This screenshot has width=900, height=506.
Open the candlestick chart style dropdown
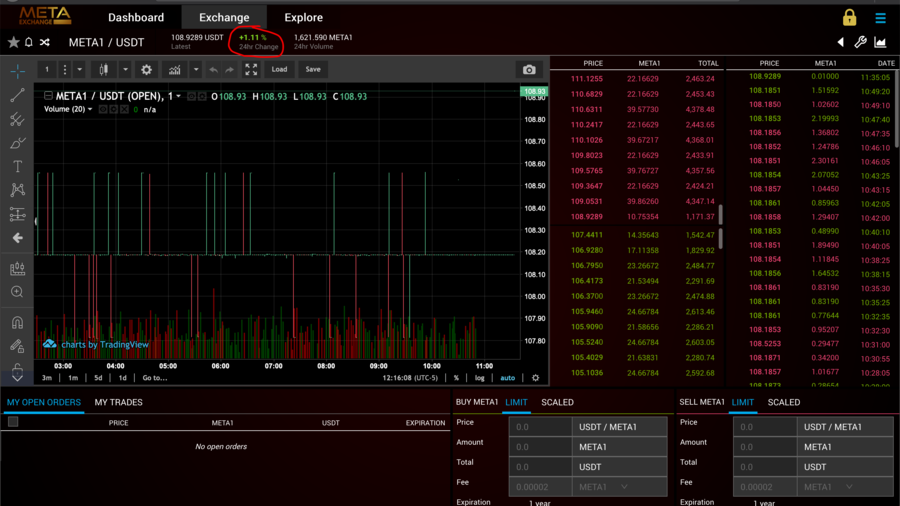(x=104, y=70)
